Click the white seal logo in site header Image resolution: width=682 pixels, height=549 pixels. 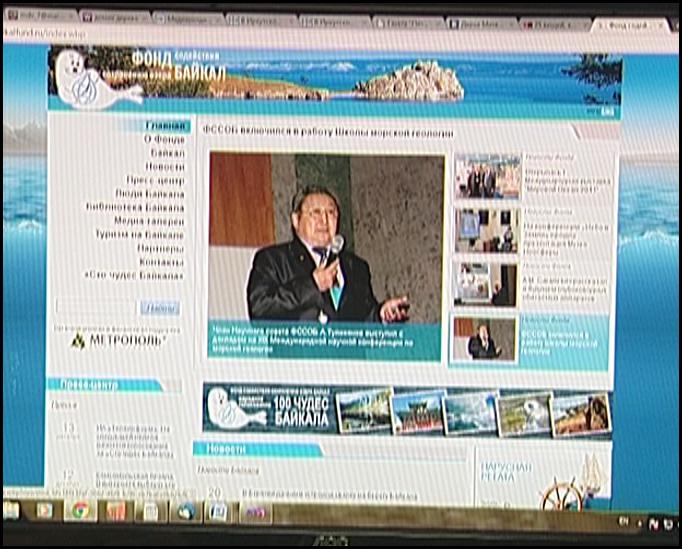(96, 79)
